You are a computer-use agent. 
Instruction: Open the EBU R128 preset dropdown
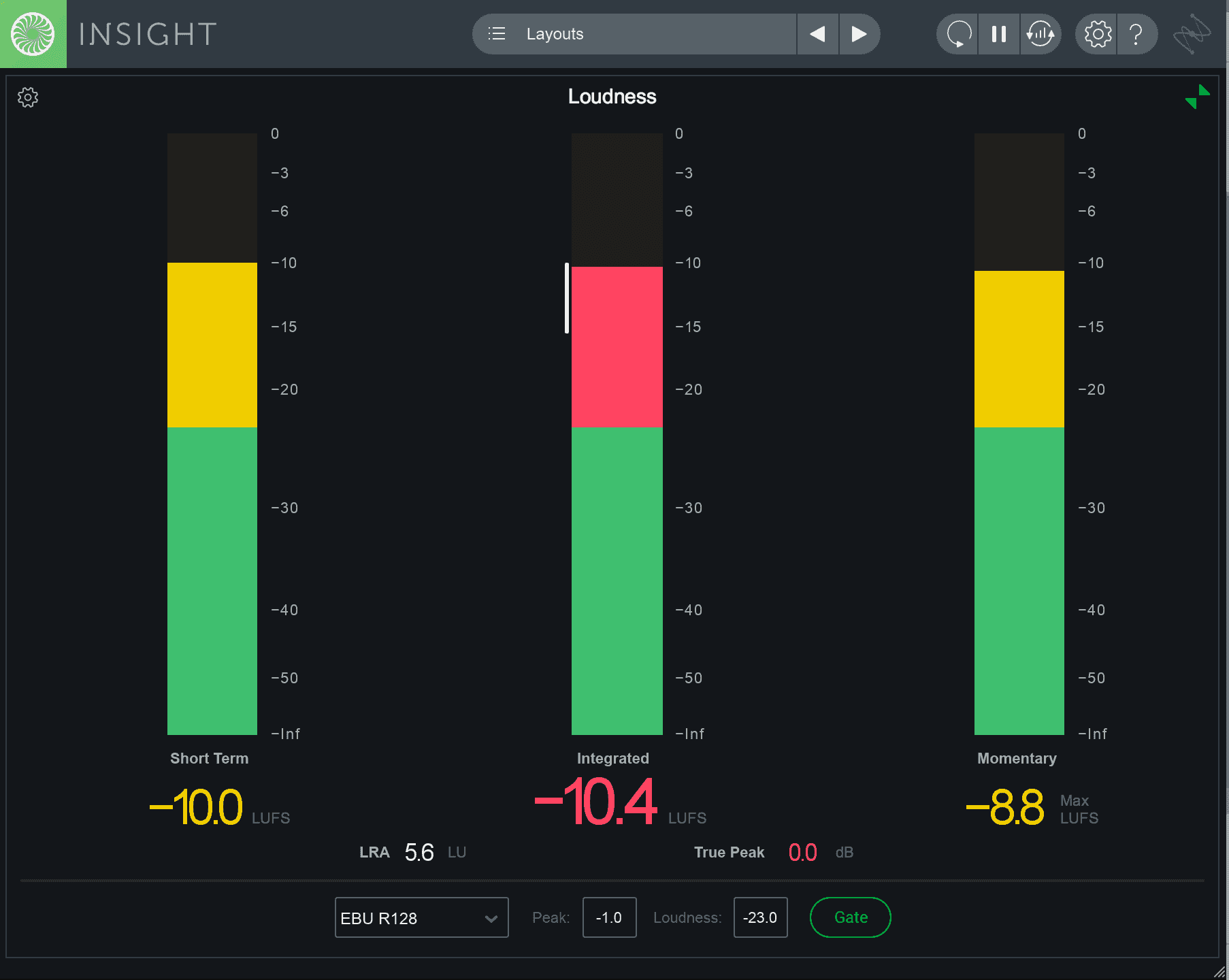[421, 917]
